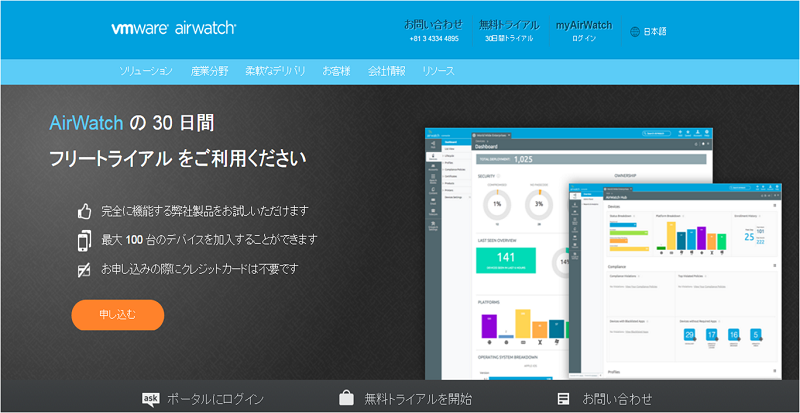The image size is (800, 413).
Task: Open the リソース menu
Action: coord(438,71)
